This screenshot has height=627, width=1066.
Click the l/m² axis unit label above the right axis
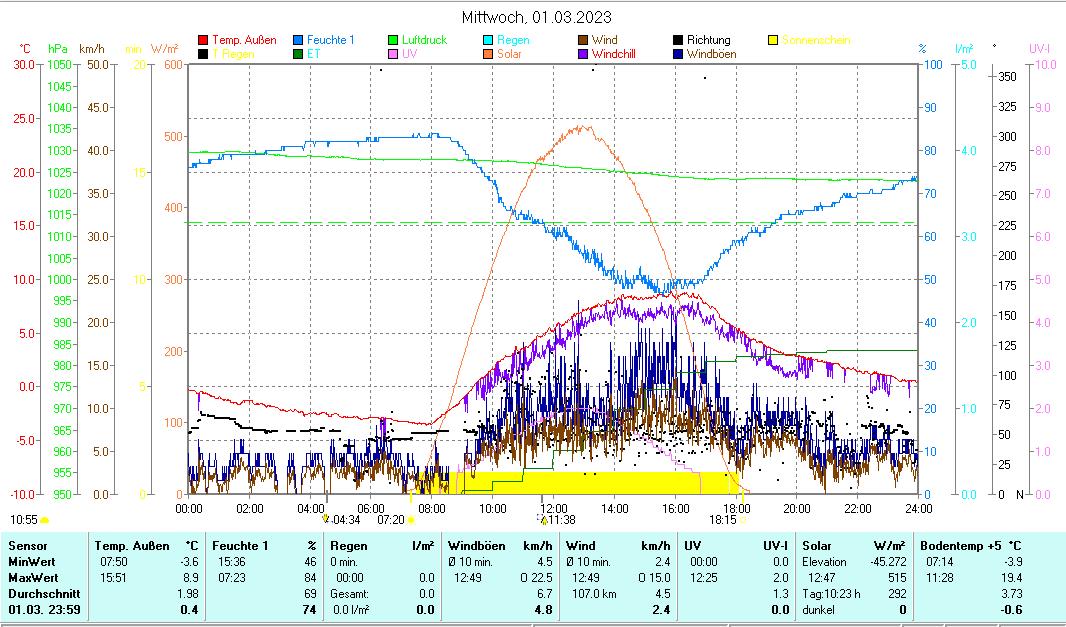964,49
